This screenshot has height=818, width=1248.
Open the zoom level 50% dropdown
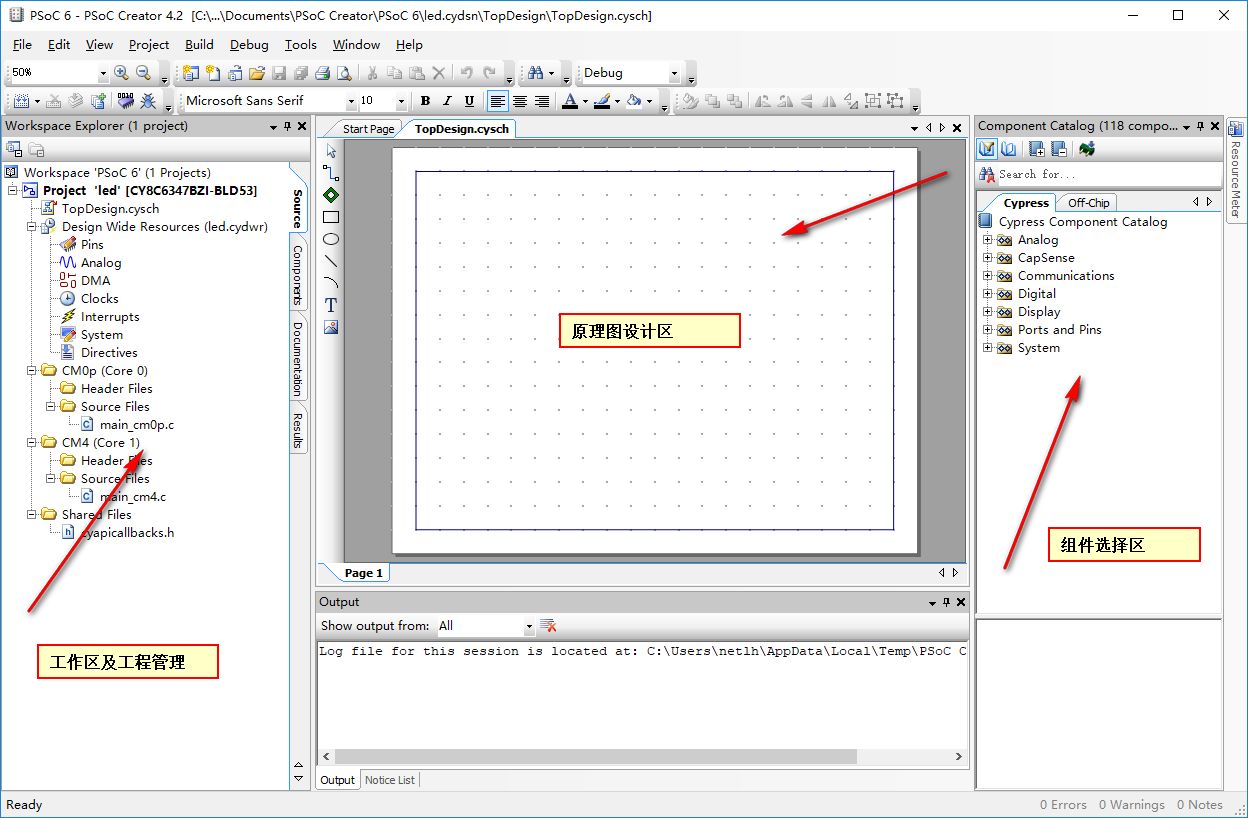[x=103, y=73]
